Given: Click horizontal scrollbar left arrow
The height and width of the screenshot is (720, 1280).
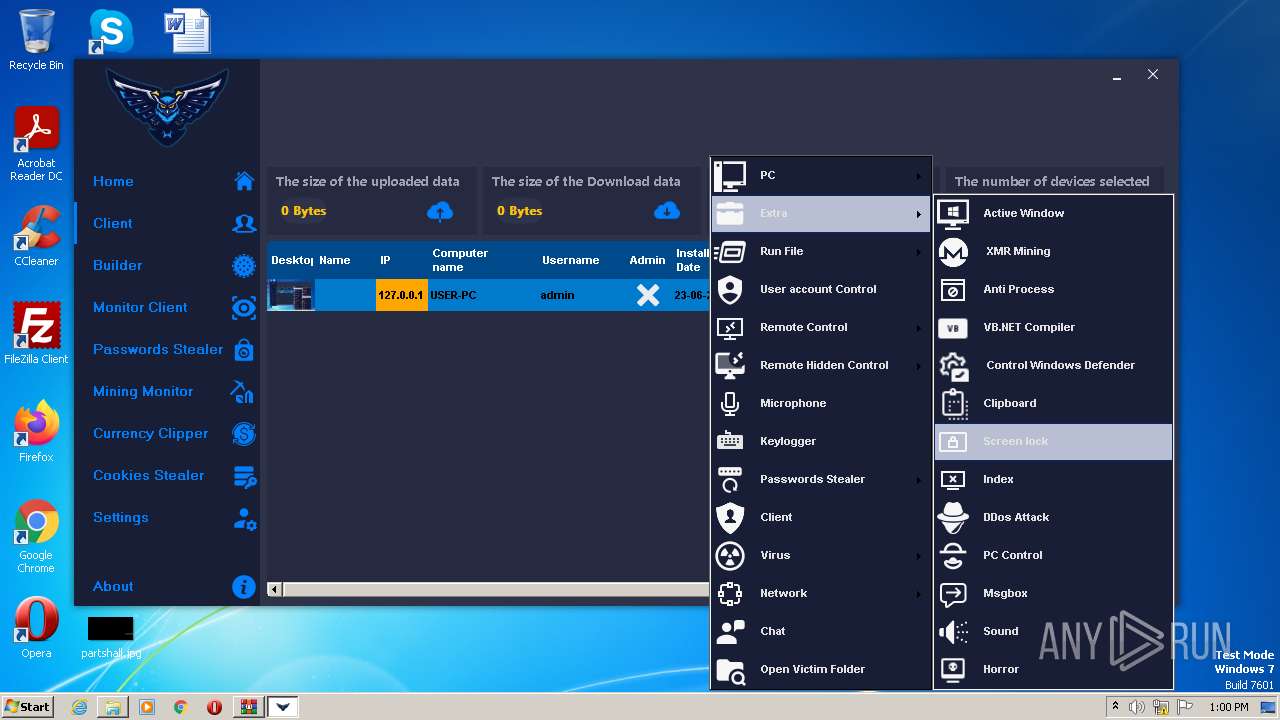Looking at the screenshot, I should [274, 590].
